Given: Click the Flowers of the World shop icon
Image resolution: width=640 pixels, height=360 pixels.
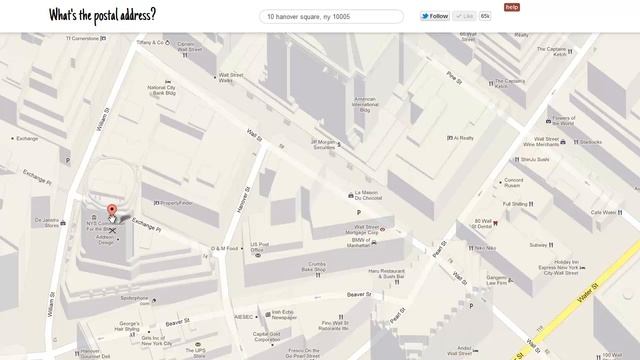Looking at the screenshot, I should tap(548, 121).
